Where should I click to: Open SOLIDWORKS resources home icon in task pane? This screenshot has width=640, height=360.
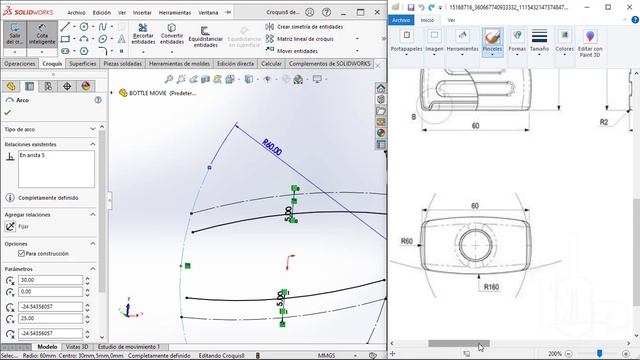(x=380, y=88)
